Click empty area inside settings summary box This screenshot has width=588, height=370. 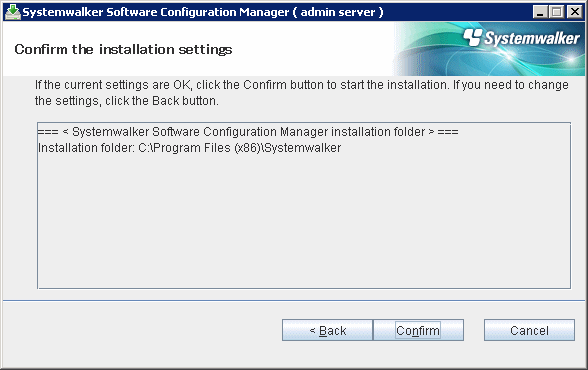pos(304,221)
